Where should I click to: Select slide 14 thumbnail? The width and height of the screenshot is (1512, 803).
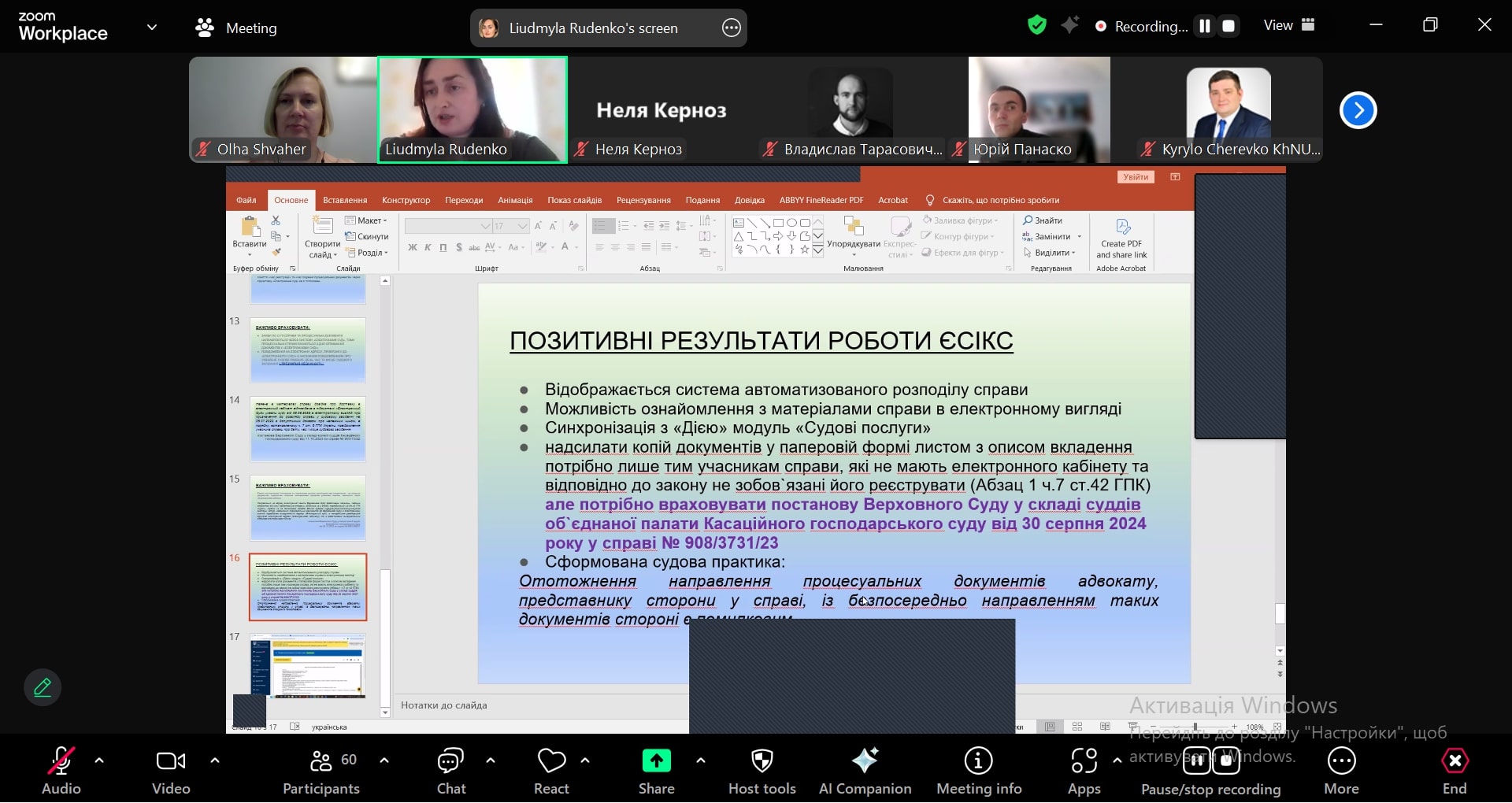coord(308,428)
